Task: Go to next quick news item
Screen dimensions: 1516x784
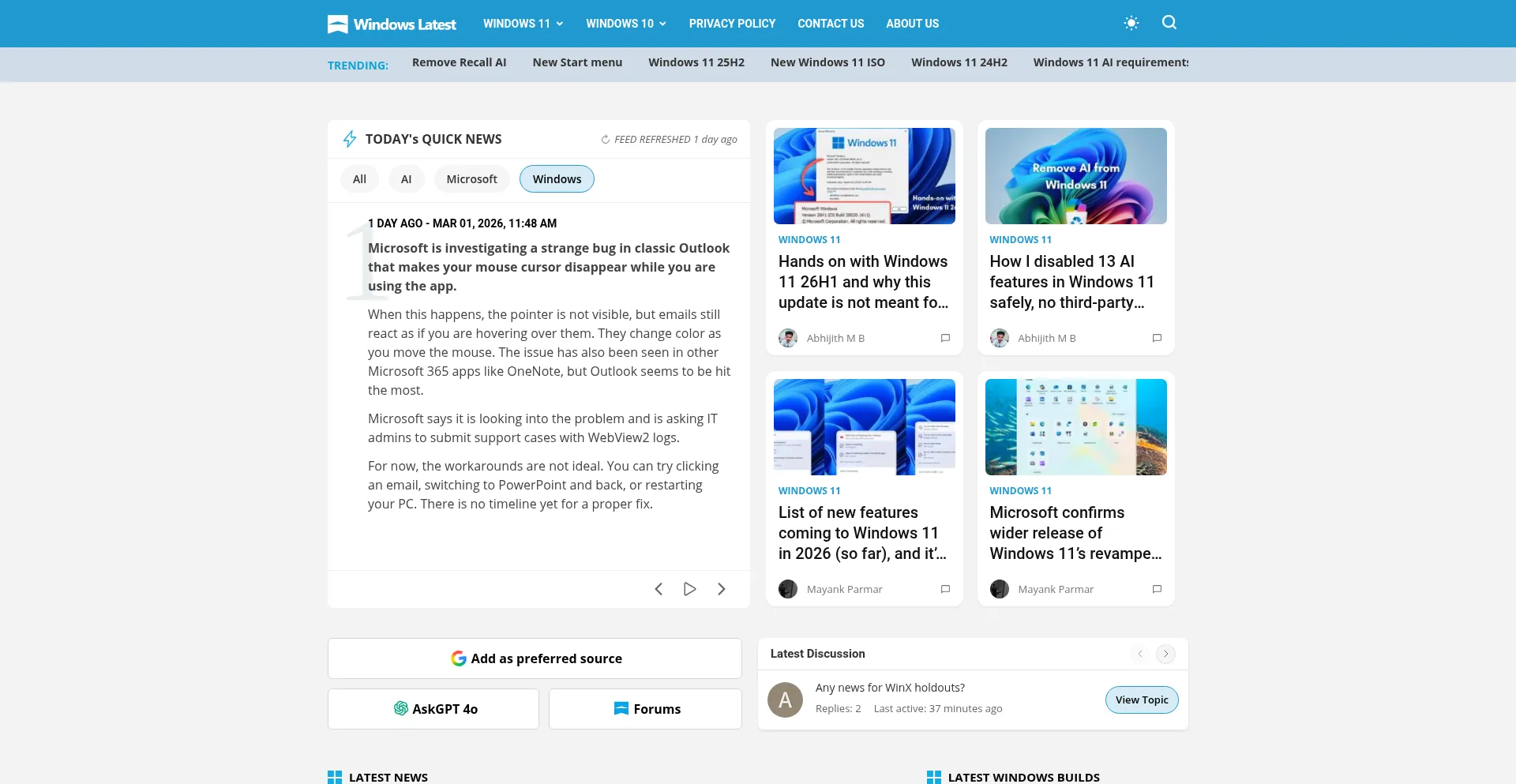Action: point(721,589)
